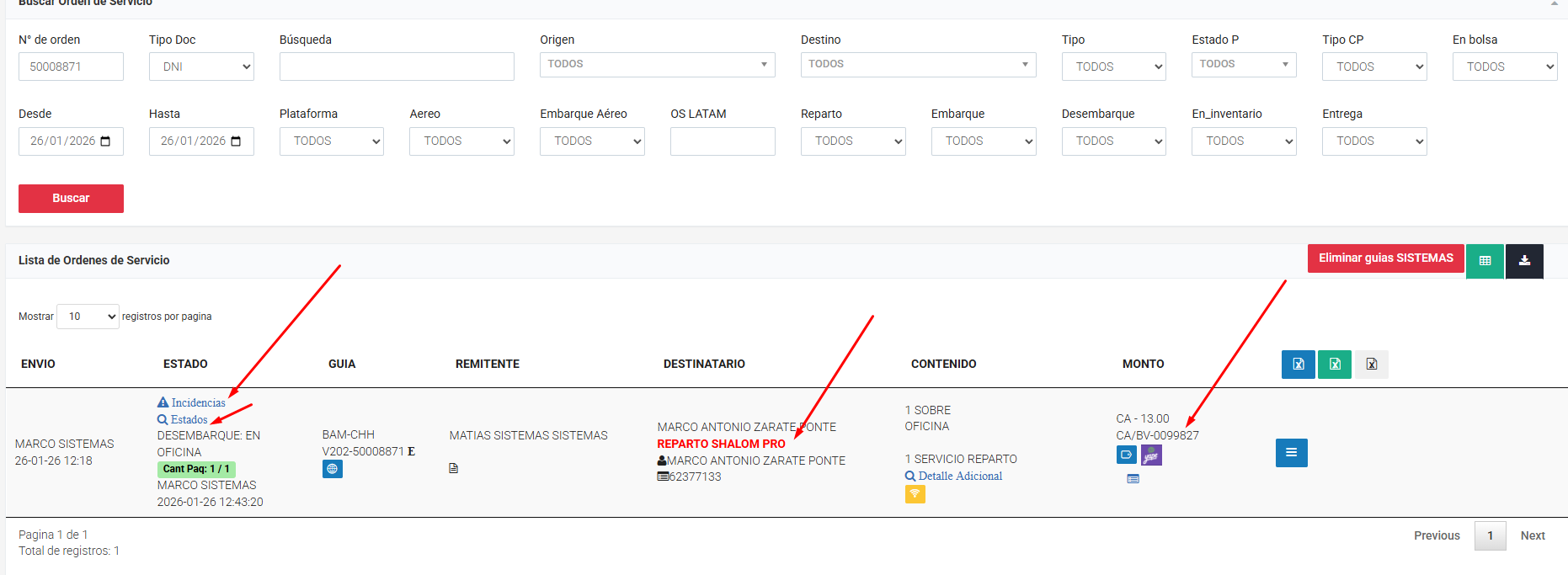Click the green table grid icon button
This screenshot has height=575, width=1568.
point(1485,261)
